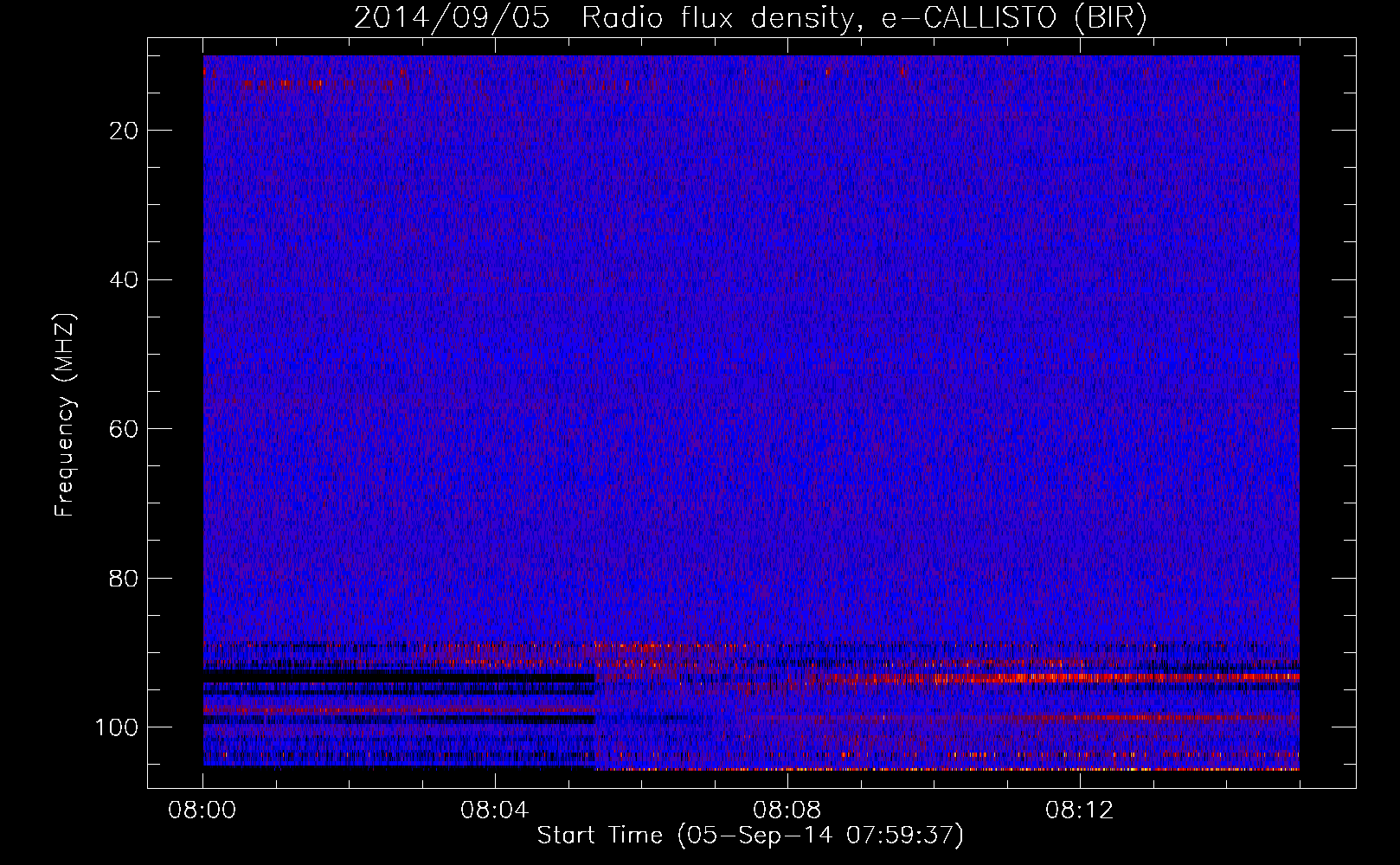Click the 40 frequency tick label
Screen dimensions: 1400x865
coord(125,279)
